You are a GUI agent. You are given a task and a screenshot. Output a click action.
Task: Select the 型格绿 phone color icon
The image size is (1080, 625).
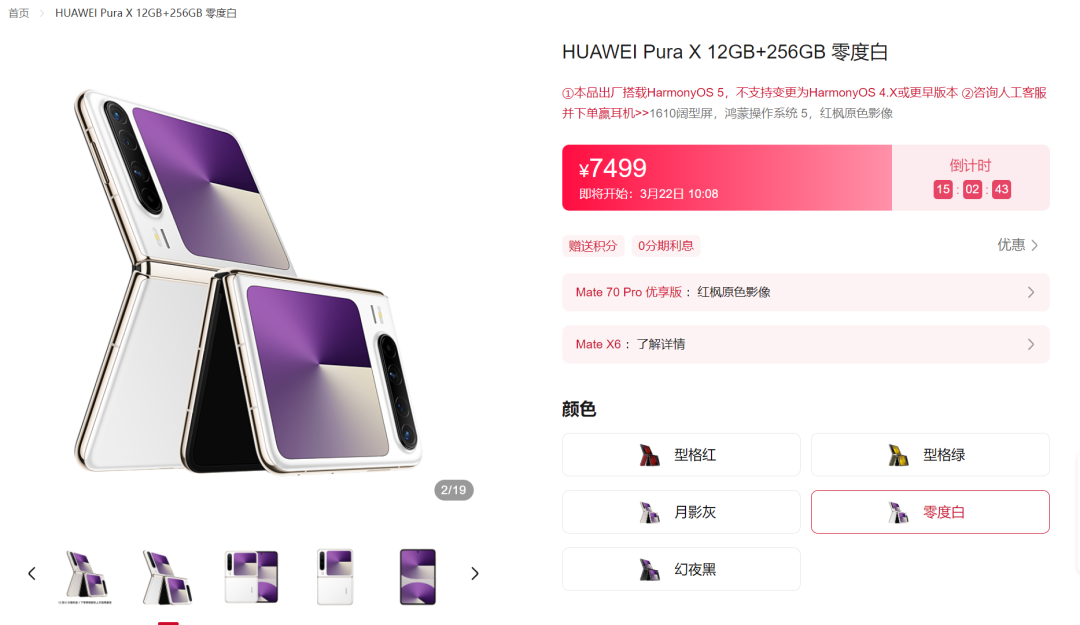coord(898,455)
